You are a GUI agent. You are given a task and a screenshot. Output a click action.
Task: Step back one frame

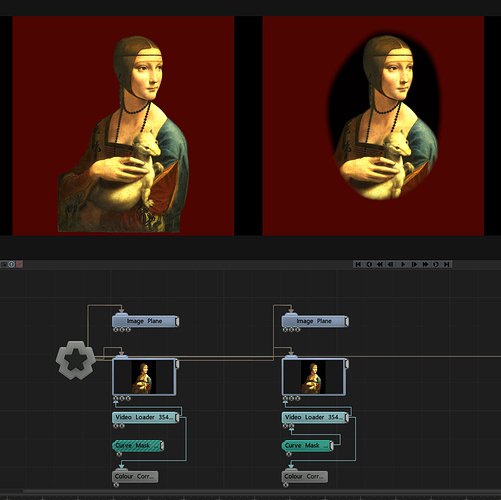391,264
